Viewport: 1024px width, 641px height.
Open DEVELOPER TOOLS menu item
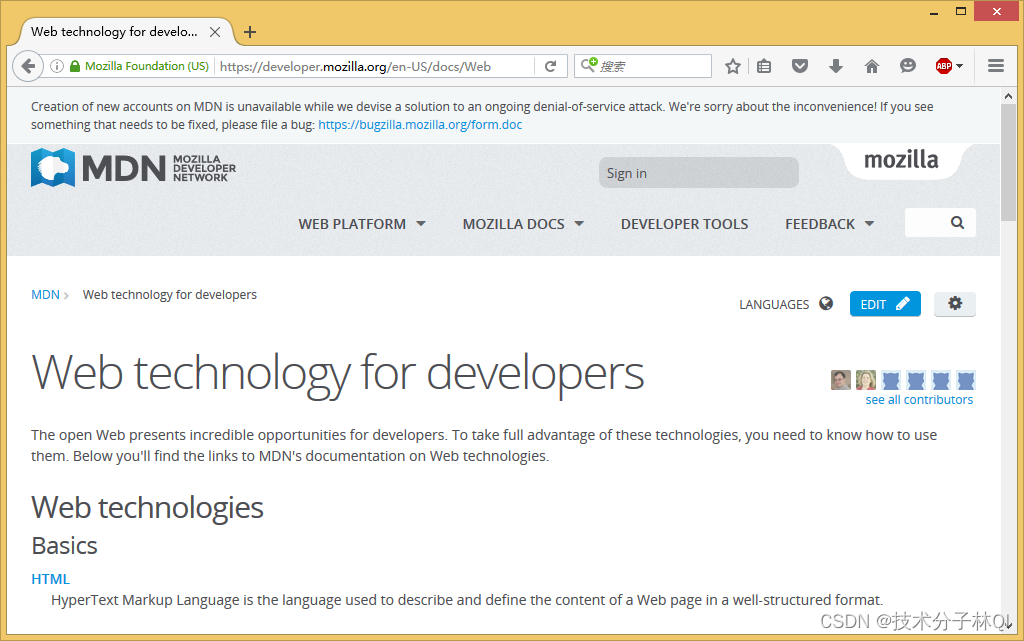click(x=684, y=224)
